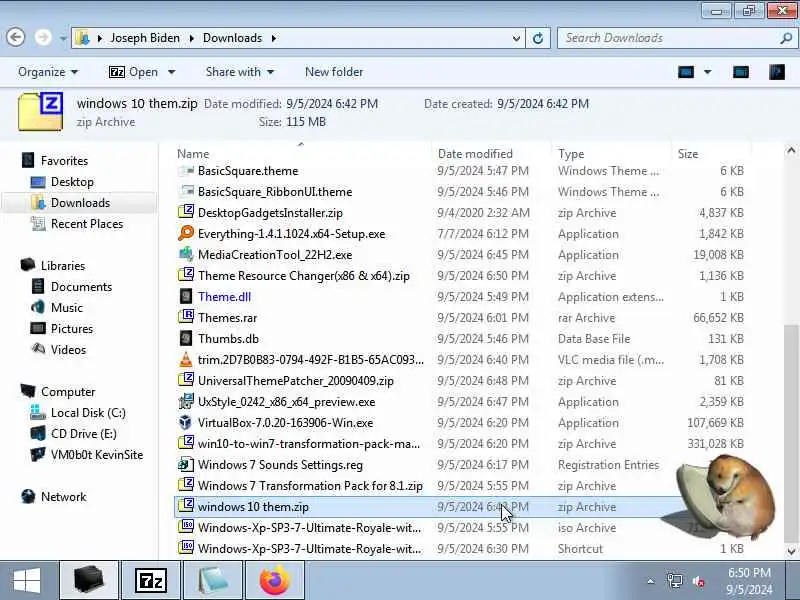Sort files by the Name column
800x600 pixels.
[193, 154]
